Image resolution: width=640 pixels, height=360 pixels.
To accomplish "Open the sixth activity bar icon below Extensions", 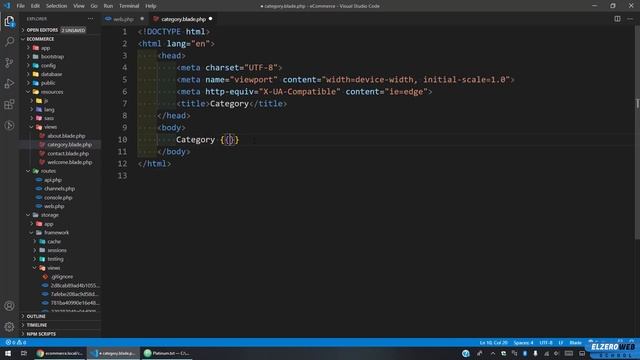I will [x=9, y=125].
